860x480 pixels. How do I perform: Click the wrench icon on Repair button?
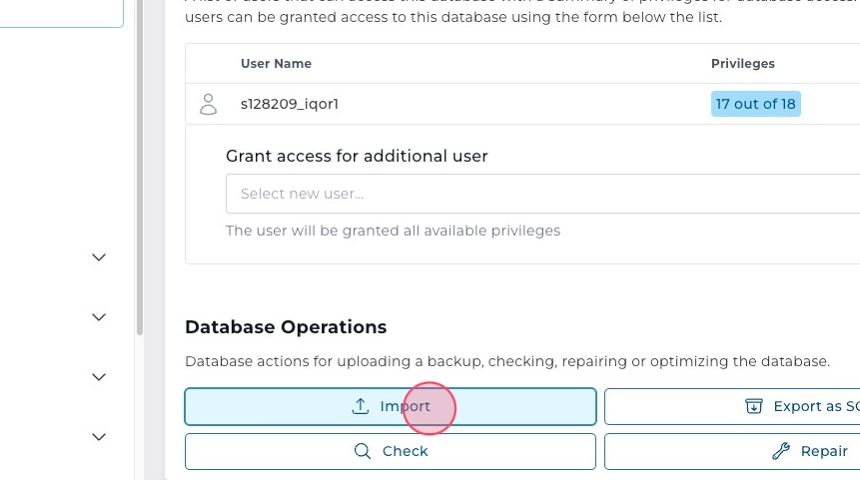781,451
